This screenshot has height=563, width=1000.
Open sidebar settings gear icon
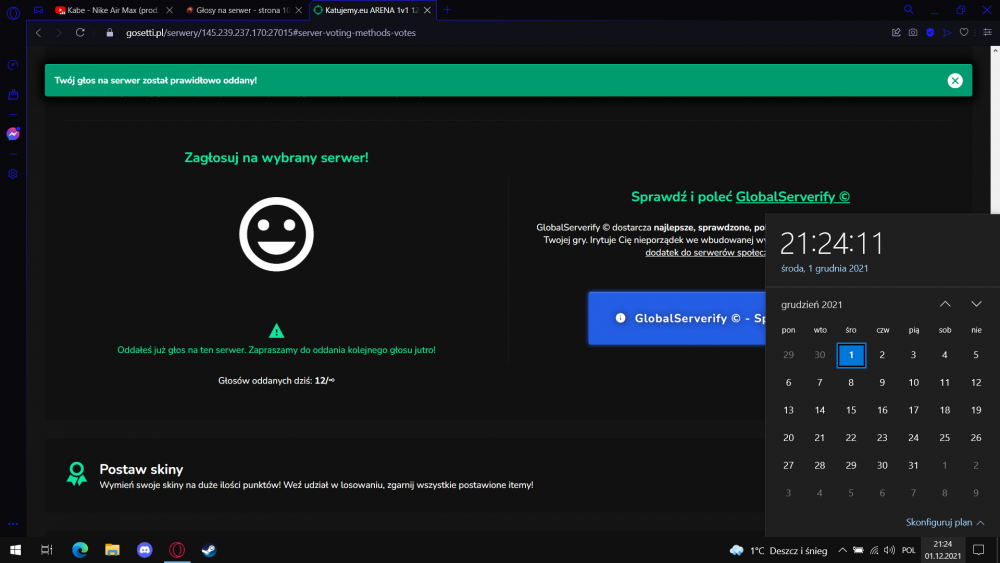coord(13,174)
